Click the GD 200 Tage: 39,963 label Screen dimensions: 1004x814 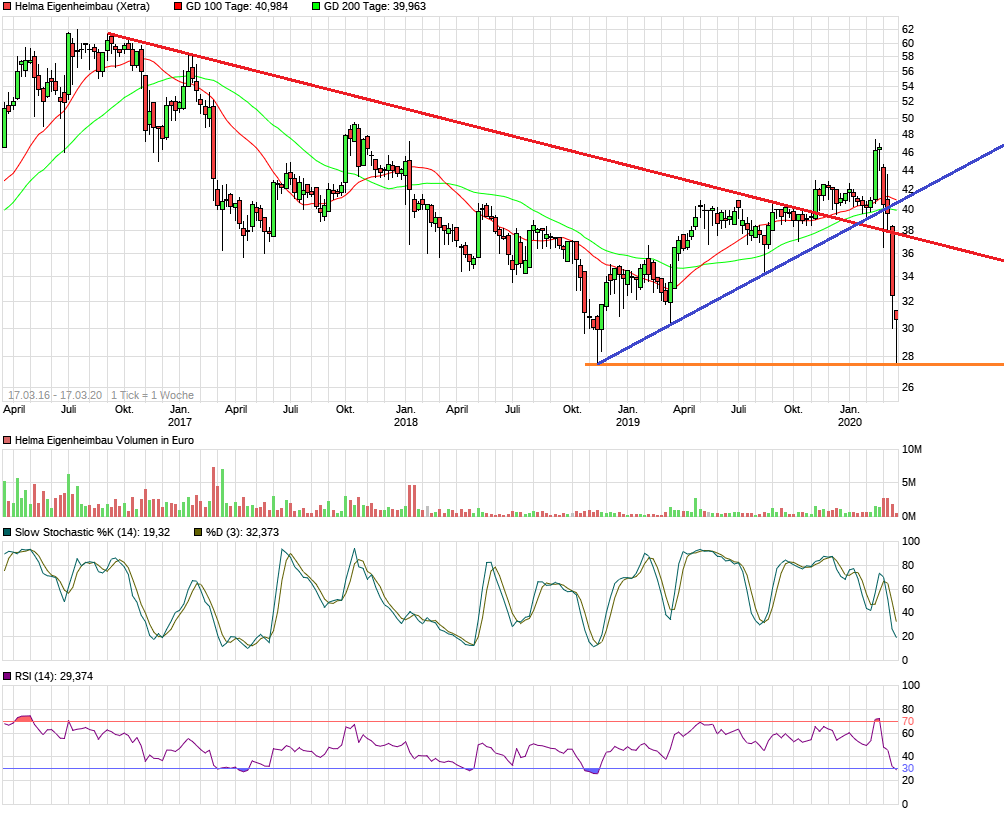[375, 6]
